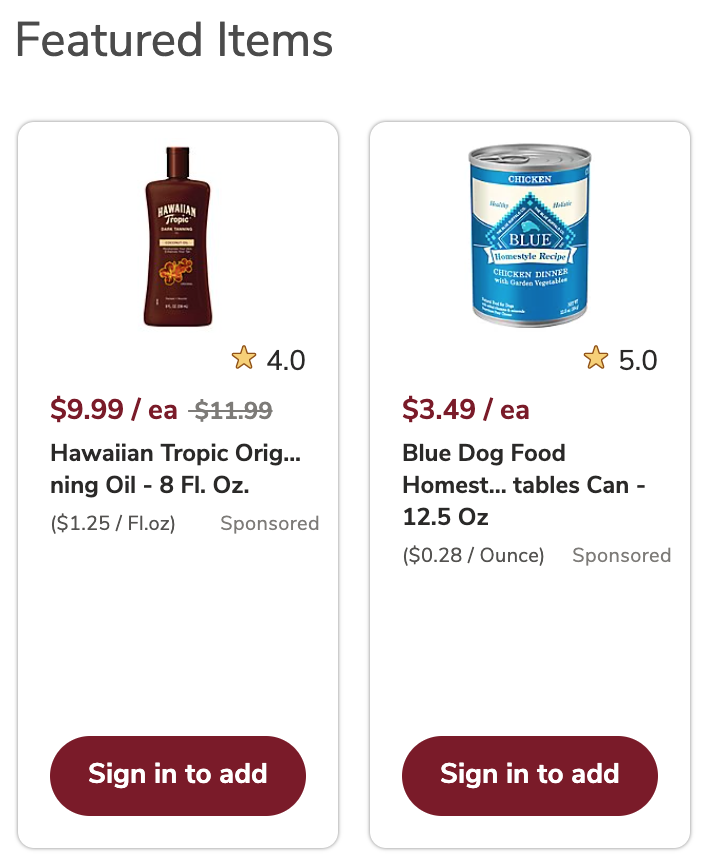
Task: Click the Featured Items heading
Action: pyautogui.click(x=174, y=40)
